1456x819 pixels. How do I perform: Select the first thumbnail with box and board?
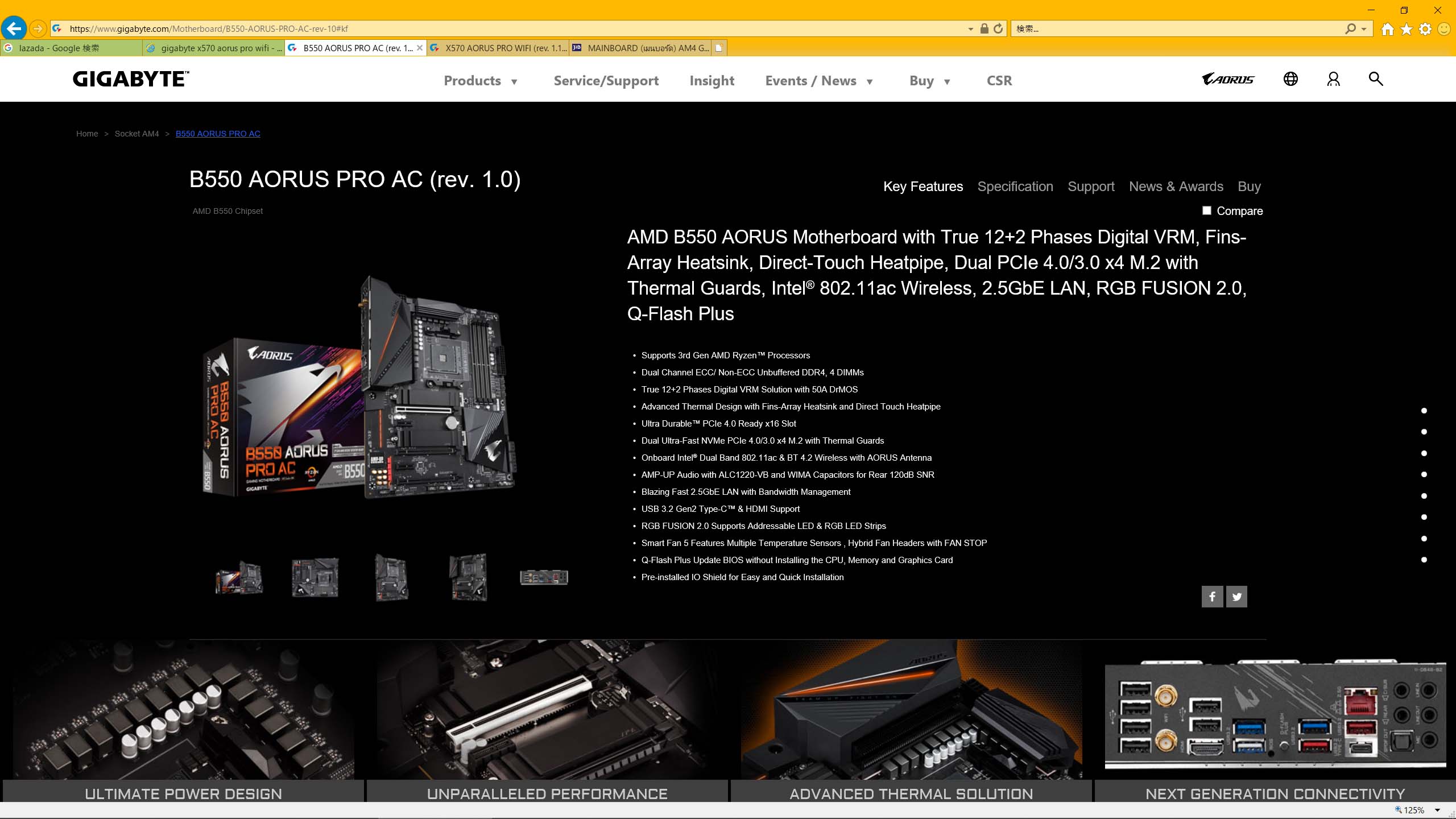point(239,578)
